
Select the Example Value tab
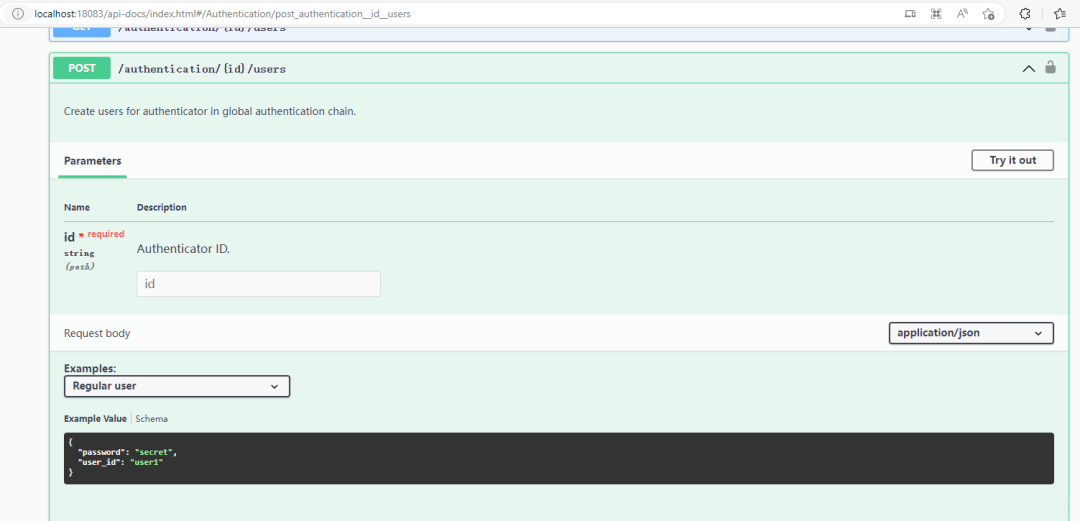95,419
